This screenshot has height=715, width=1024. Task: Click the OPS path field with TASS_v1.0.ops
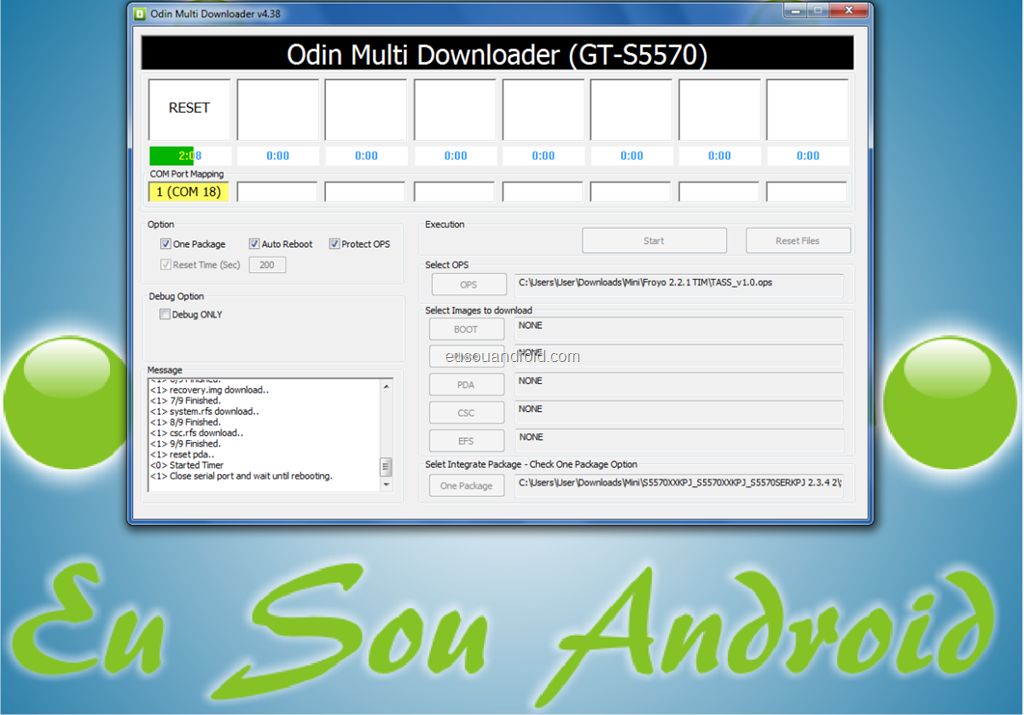tap(679, 285)
